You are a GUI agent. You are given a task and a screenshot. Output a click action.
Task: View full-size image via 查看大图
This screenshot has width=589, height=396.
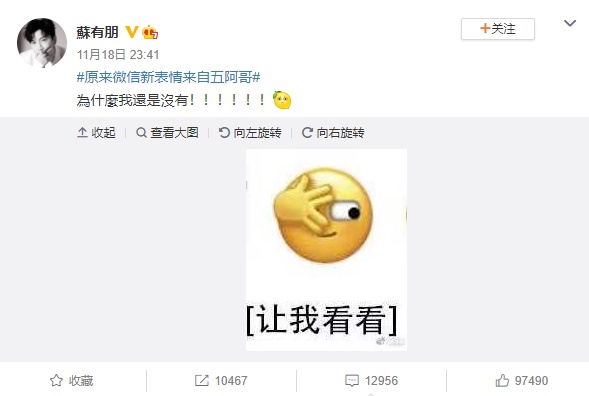[167, 133]
